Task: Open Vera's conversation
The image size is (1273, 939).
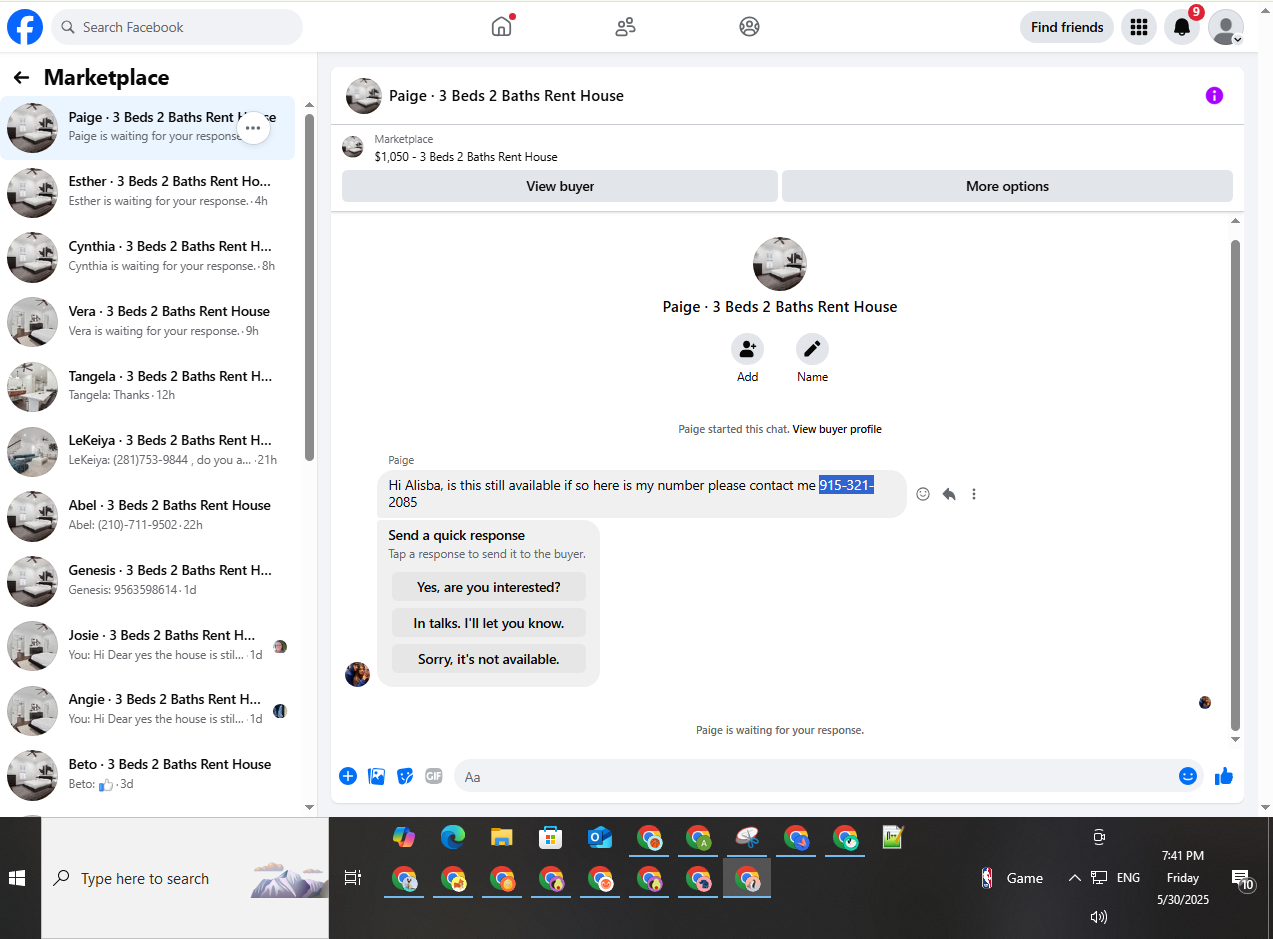Action: (148, 322)
